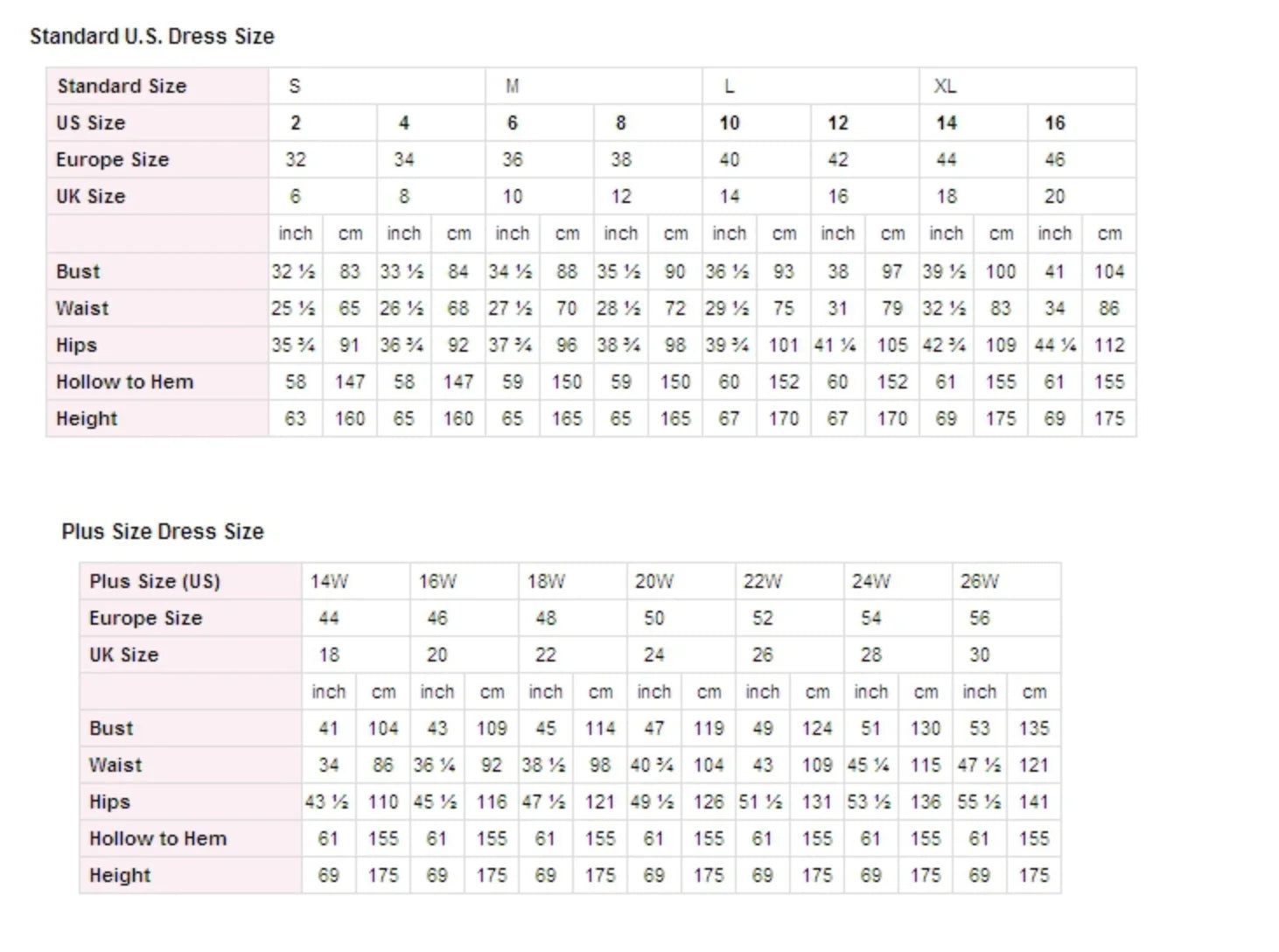
Task: Click the Europe size "56" cell
Action: (x=980, y=619)
